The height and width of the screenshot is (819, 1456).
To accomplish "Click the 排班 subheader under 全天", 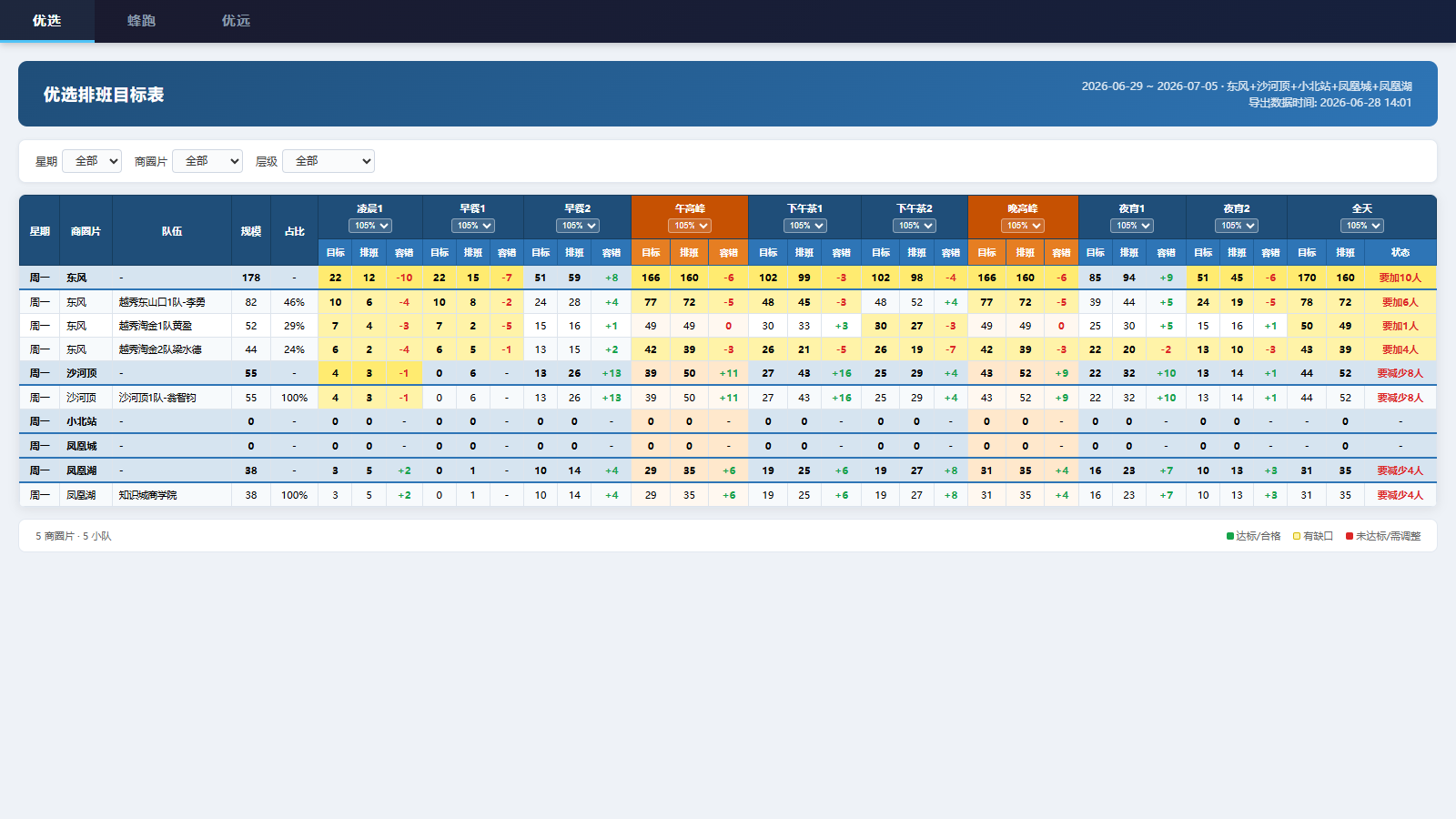I will pos(1346,253).
